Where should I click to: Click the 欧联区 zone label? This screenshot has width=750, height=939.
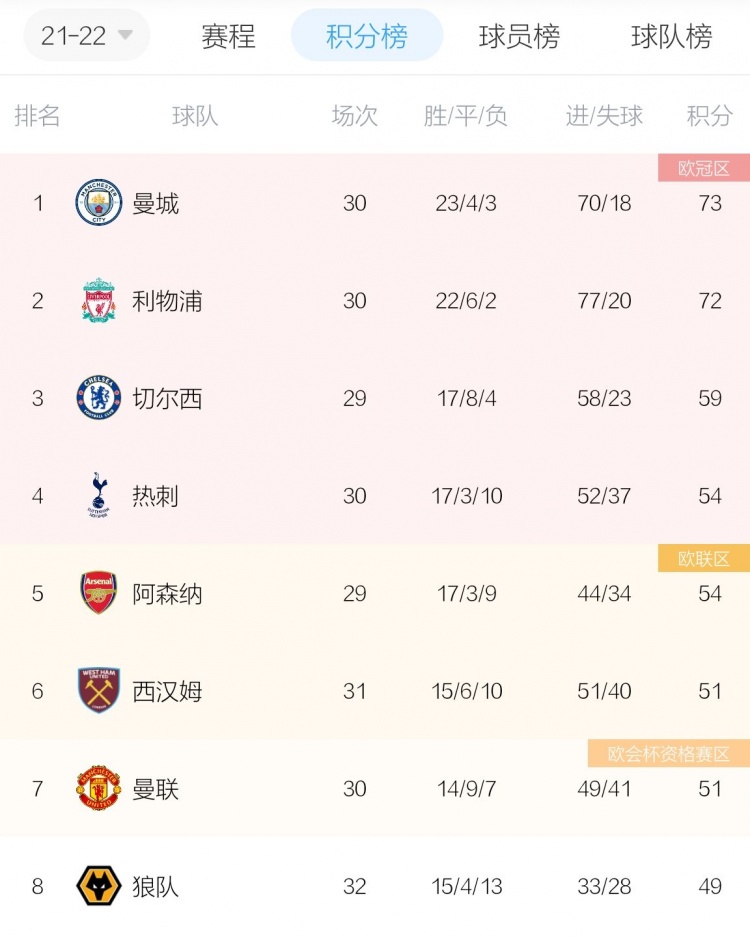(x=704, y=559)
